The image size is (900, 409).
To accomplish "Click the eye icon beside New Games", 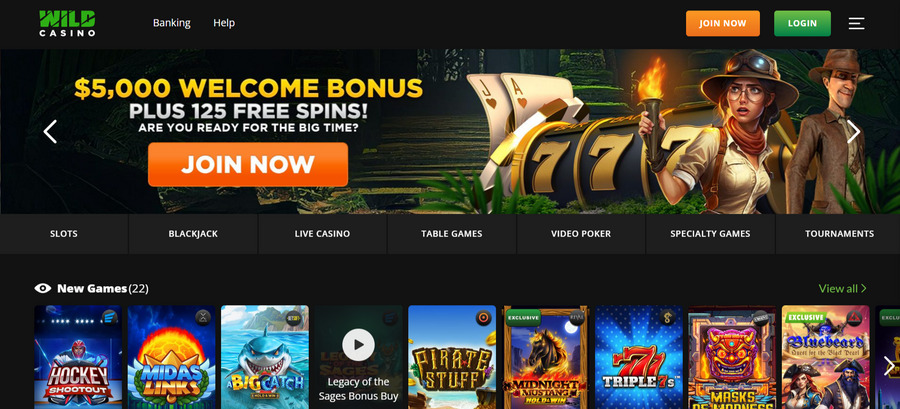I will point(42,289).
